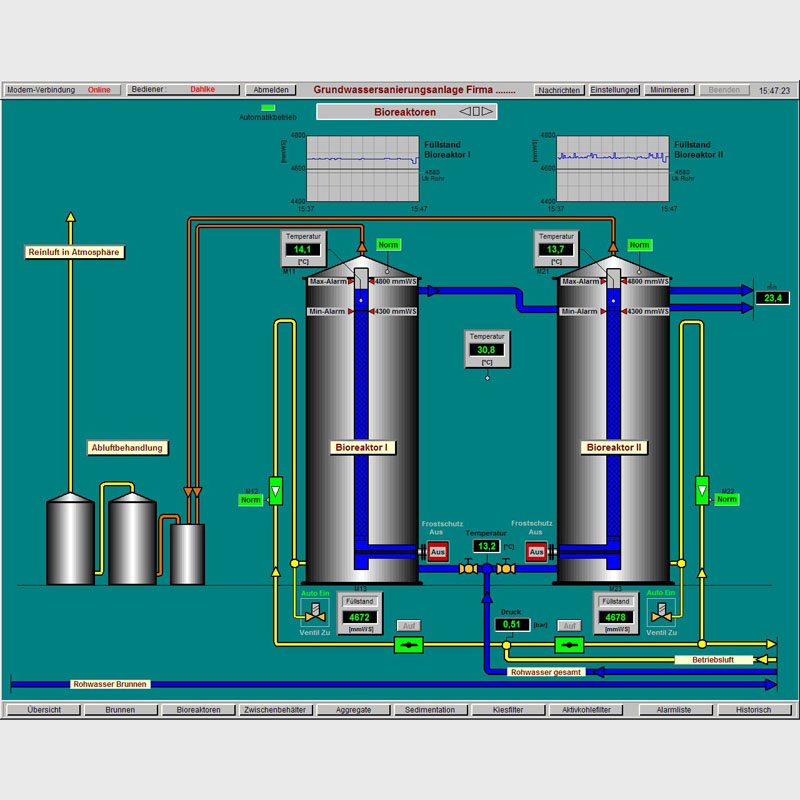Select the Bioreaktor I inlet valve symbol
800x800 pixels.
pos(315,612)
